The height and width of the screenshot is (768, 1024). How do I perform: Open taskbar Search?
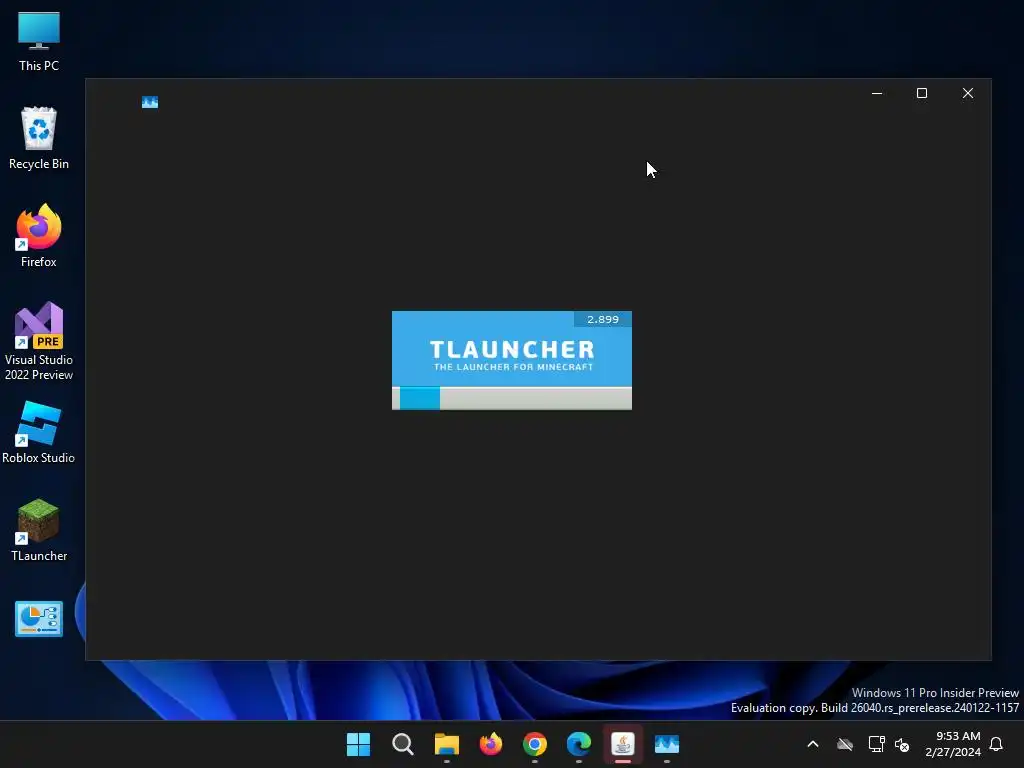402,744
